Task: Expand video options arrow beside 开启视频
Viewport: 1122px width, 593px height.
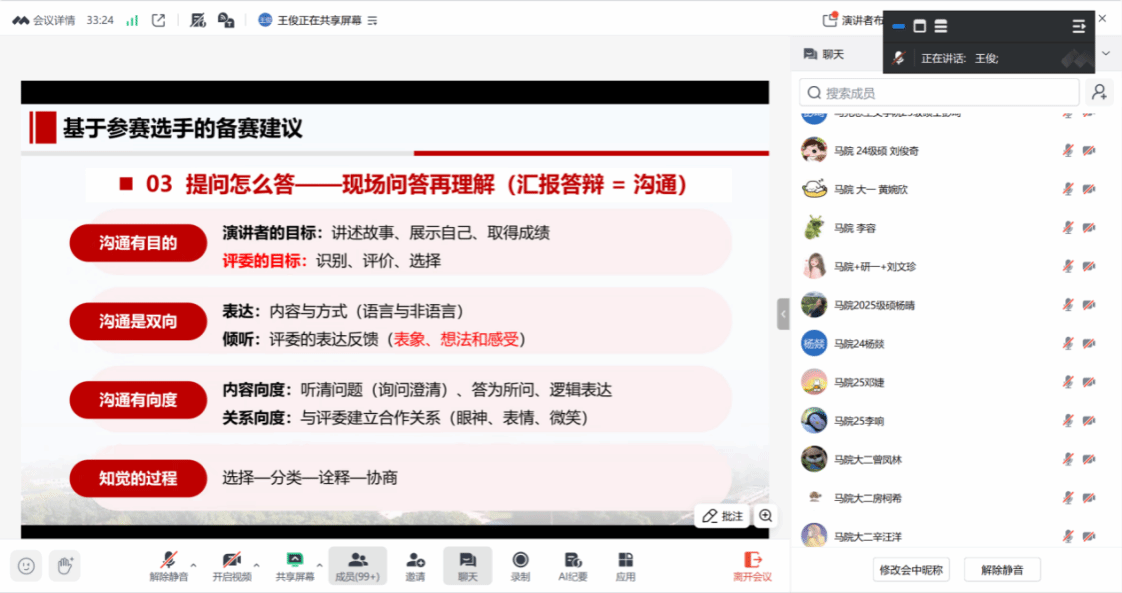Action: point(256,565)
